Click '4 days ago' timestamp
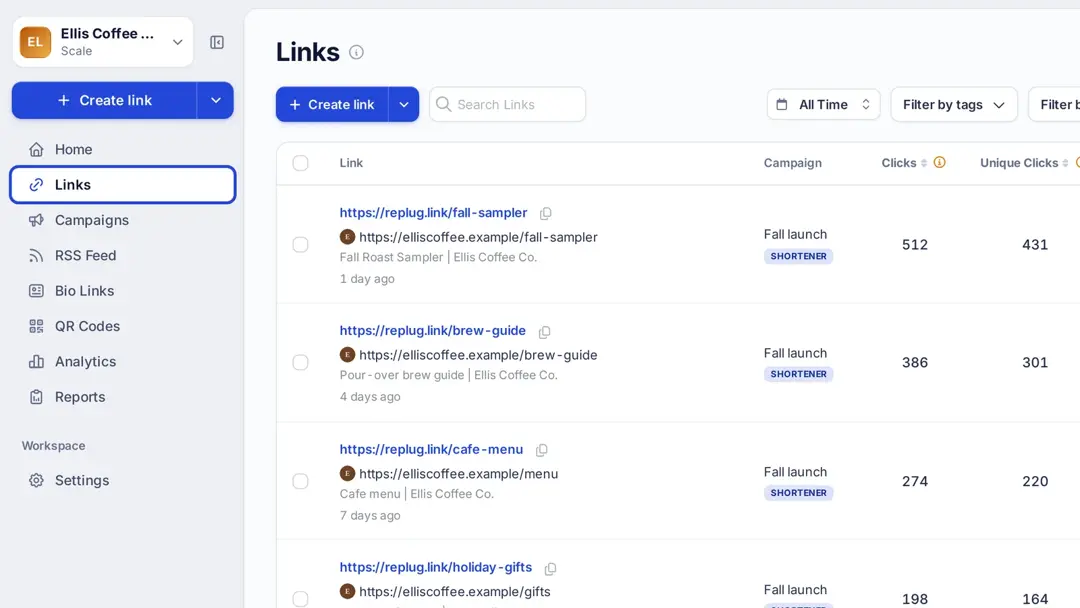 [x=370, y=397]
